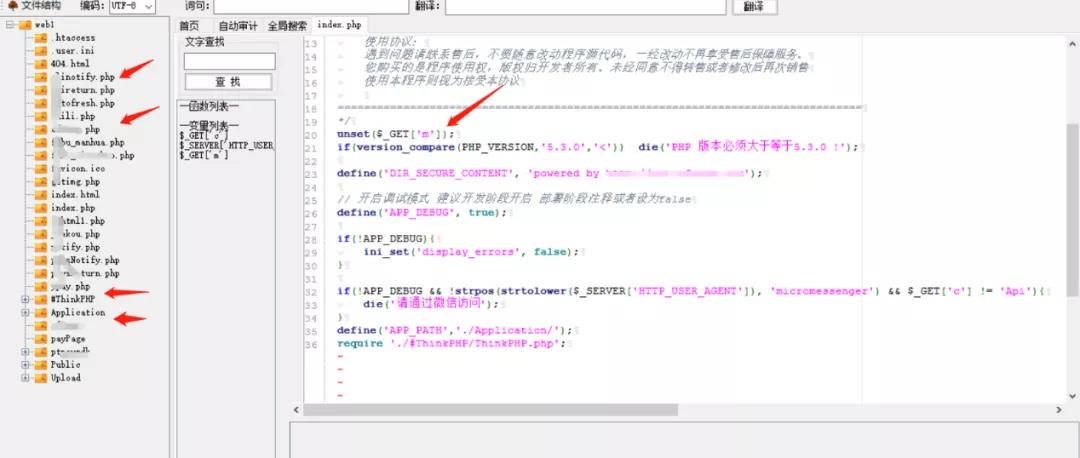Select the payPage tree item
Image resolution: width=1080 pixels, height=458 pixels.
tap(68, 339)
